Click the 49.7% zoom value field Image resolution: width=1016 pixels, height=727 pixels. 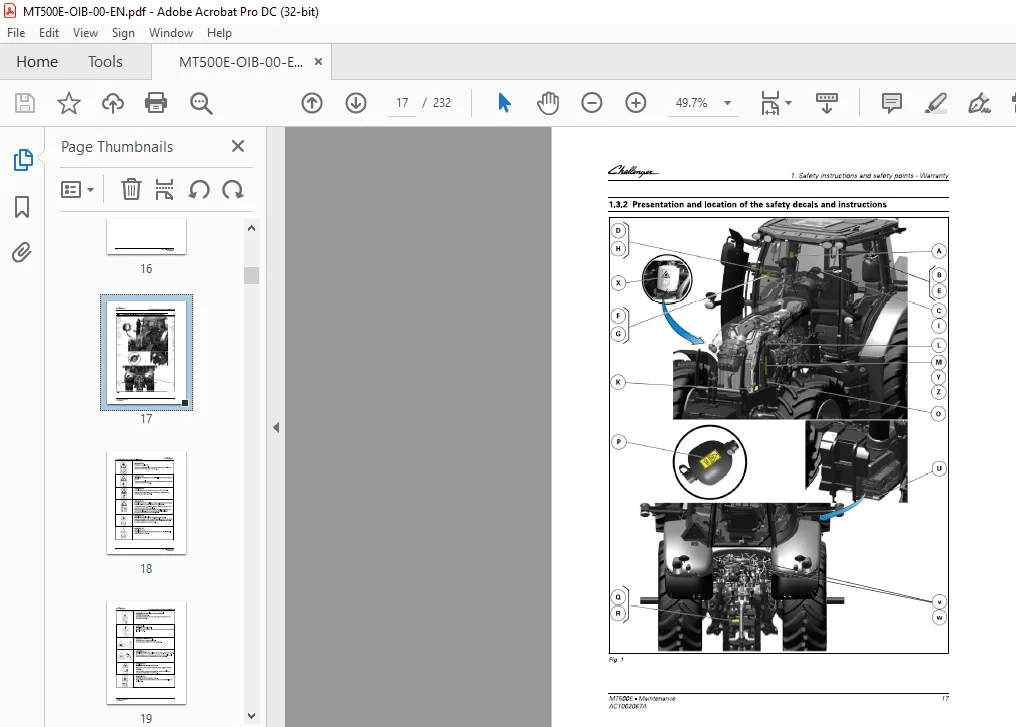pos(691,103)
